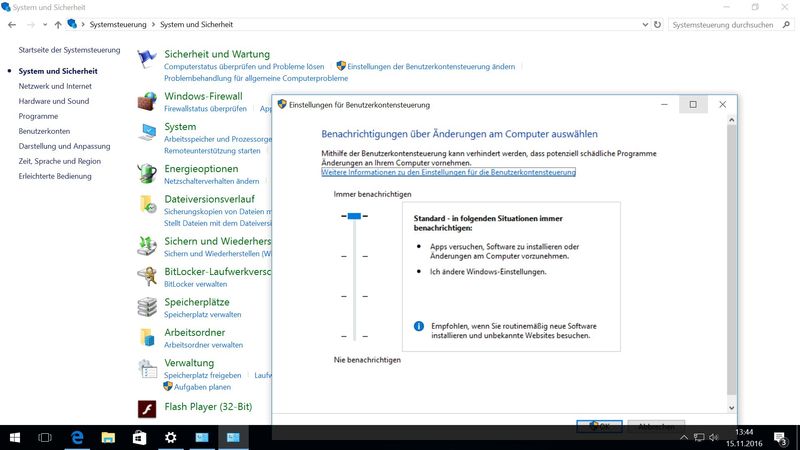Click the Sicherheit und Wartung flag icon

(147, 59)
